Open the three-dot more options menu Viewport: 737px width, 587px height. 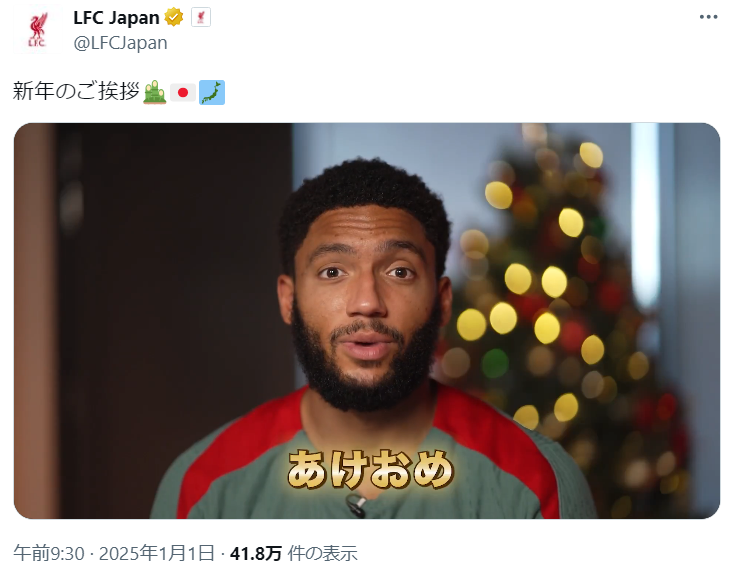click(708, 17)
